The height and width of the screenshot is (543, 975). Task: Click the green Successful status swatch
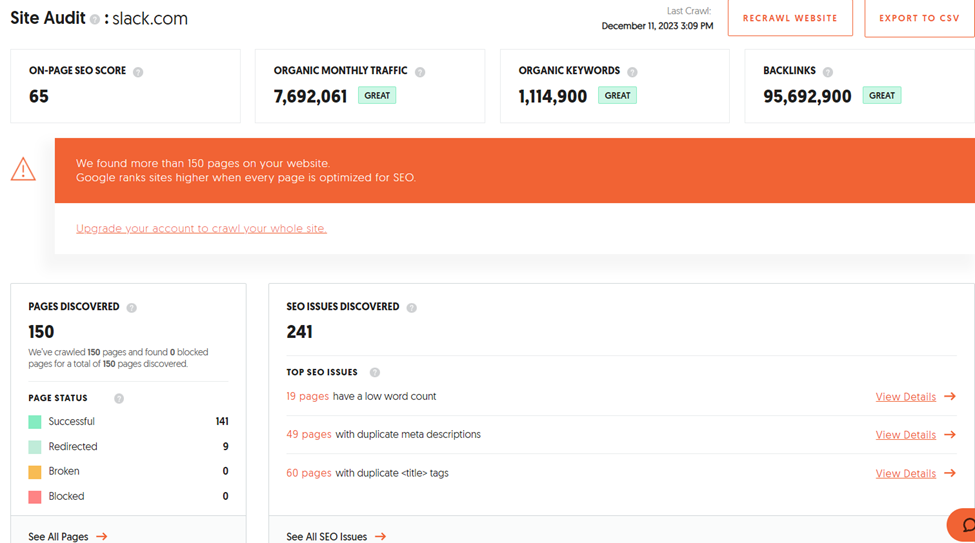35,422
